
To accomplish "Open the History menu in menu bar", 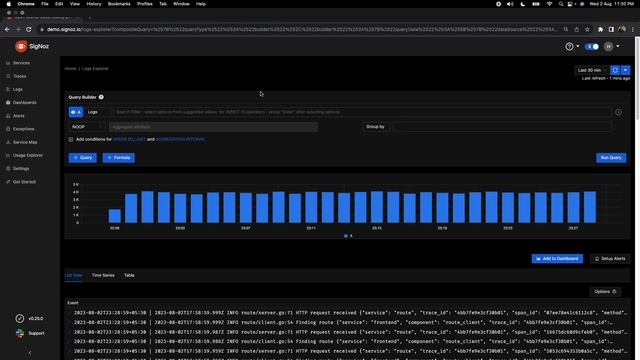I will click(93, 4).
